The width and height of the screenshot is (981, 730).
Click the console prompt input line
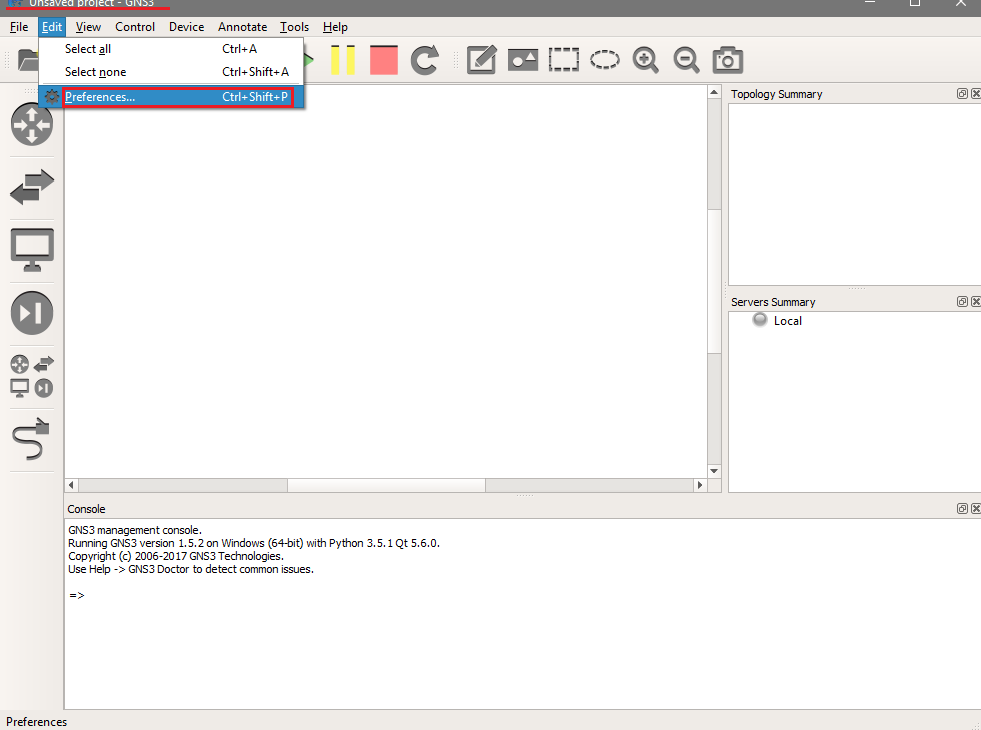pos(77,596)
